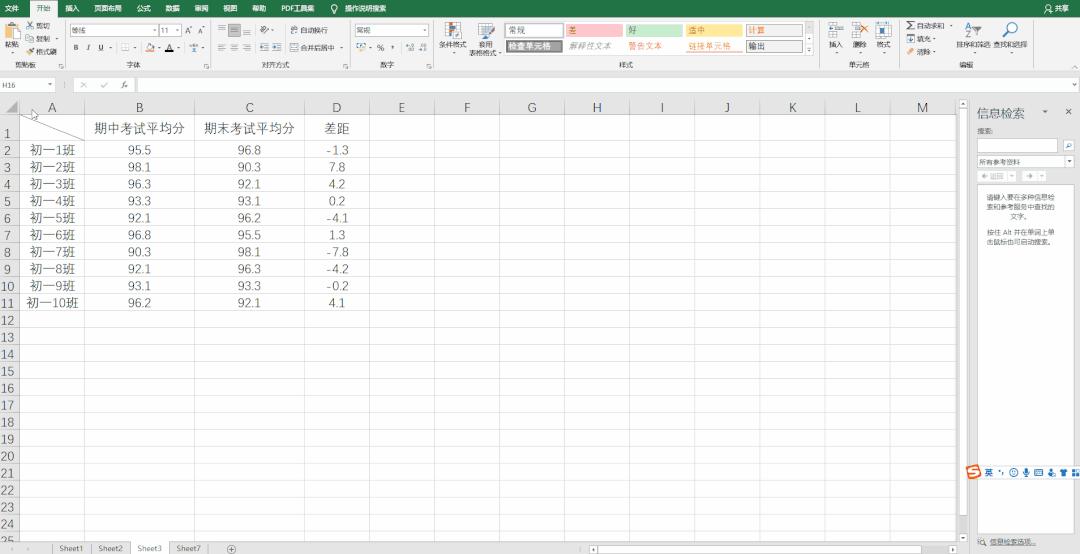This screenshot has height=554, width=1080.
Task: Increase font size with the larger A
Action: coord(188,30)
